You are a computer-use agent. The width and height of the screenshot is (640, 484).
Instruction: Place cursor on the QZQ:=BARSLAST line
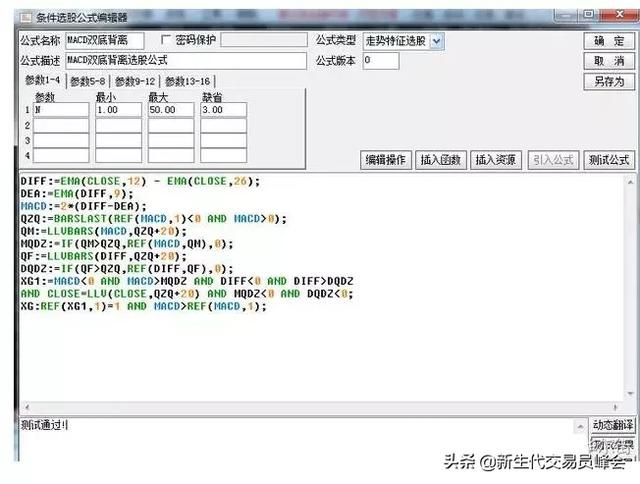(153, 219)
